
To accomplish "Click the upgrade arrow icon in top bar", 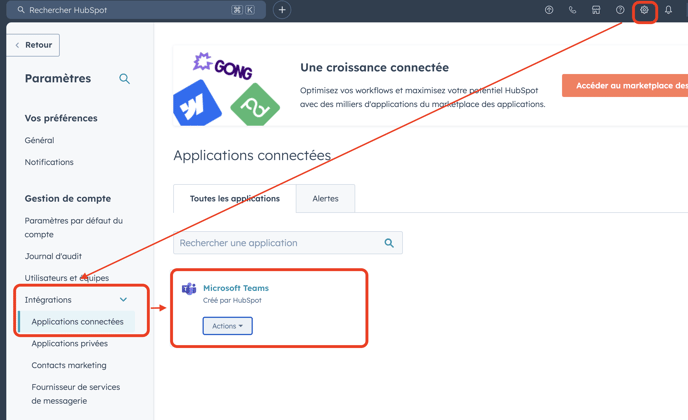I will (x=549, y=10).
